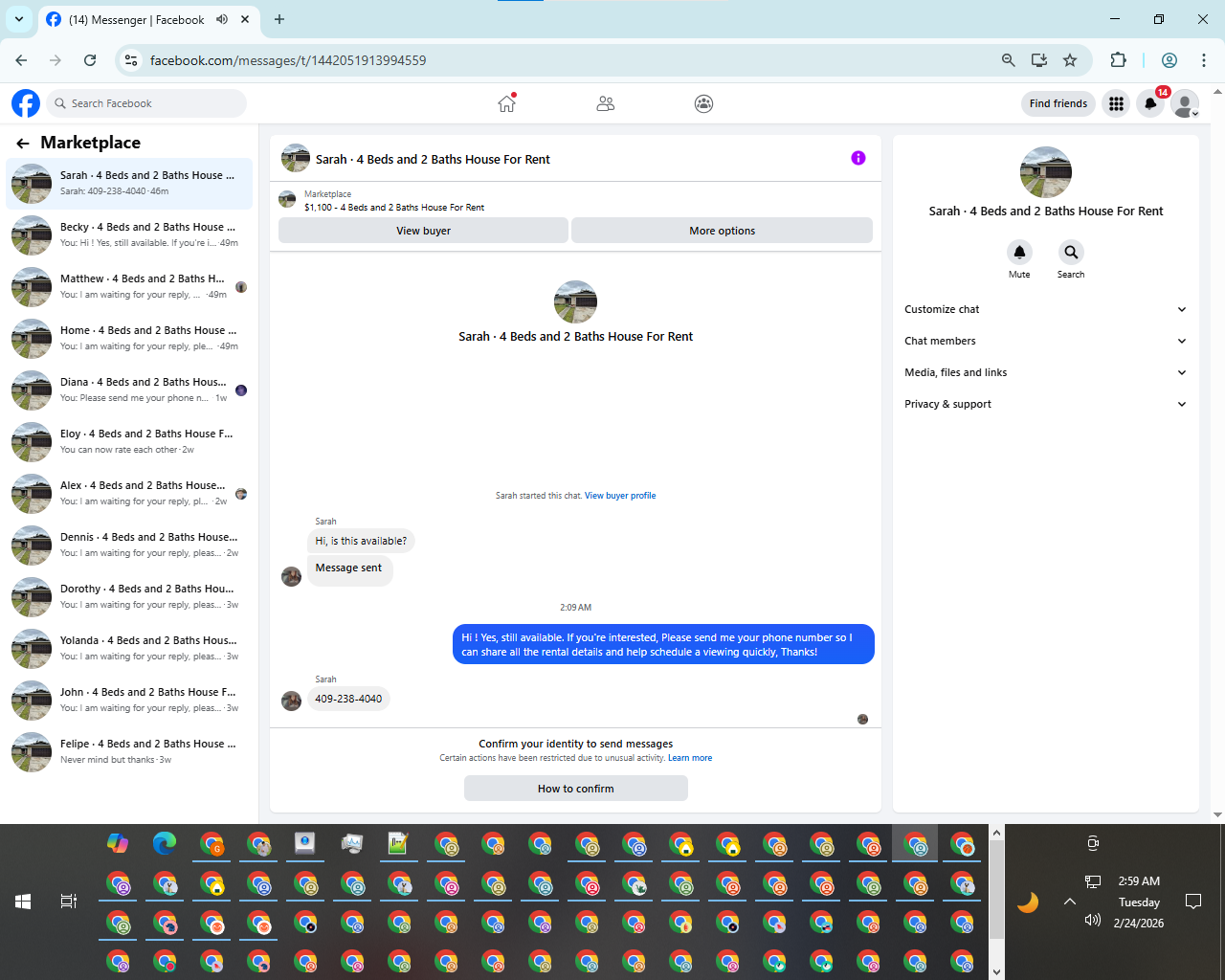1225x980 pixels.
Task: Click the install app icon in address bar
Action: [x=1039, y=60]
